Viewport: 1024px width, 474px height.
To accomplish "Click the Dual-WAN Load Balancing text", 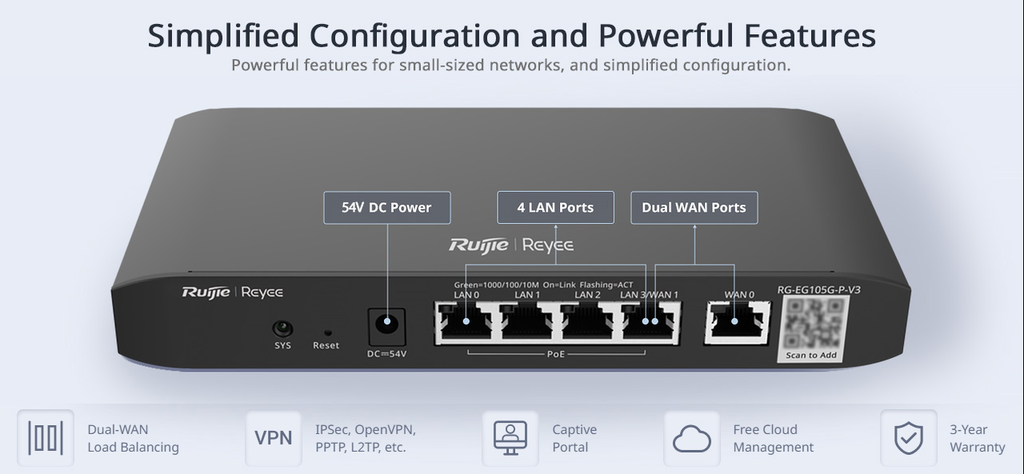I will pos(133,438).
